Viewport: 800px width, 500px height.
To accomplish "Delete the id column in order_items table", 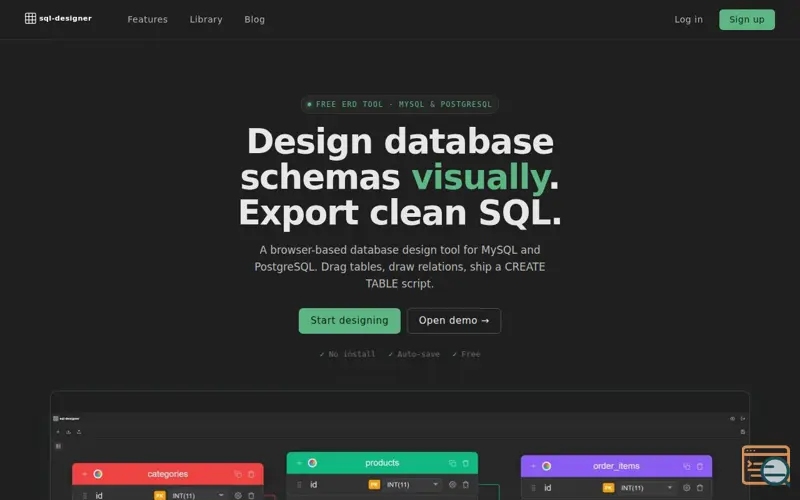I will tap(700, 488).
